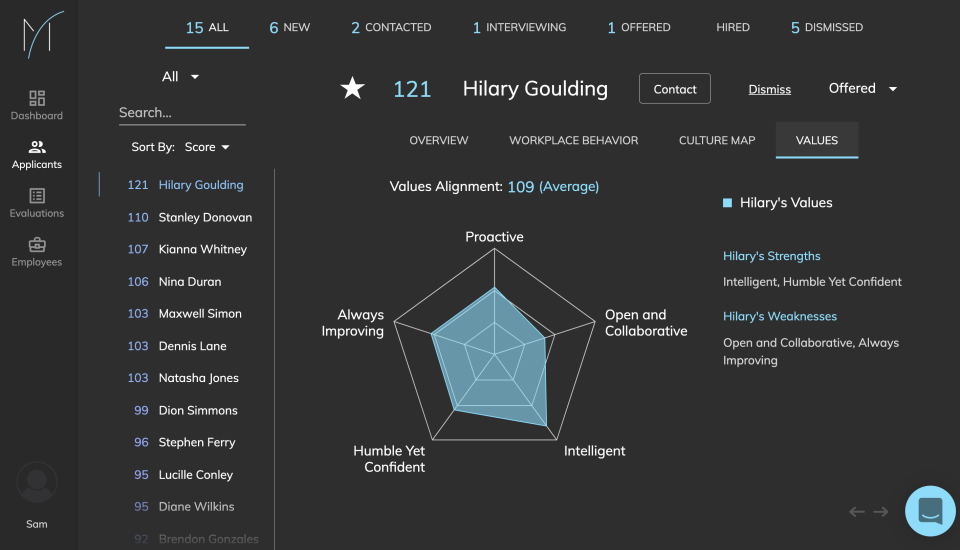Switch to the 6 NEW tab

click(290, 28)
